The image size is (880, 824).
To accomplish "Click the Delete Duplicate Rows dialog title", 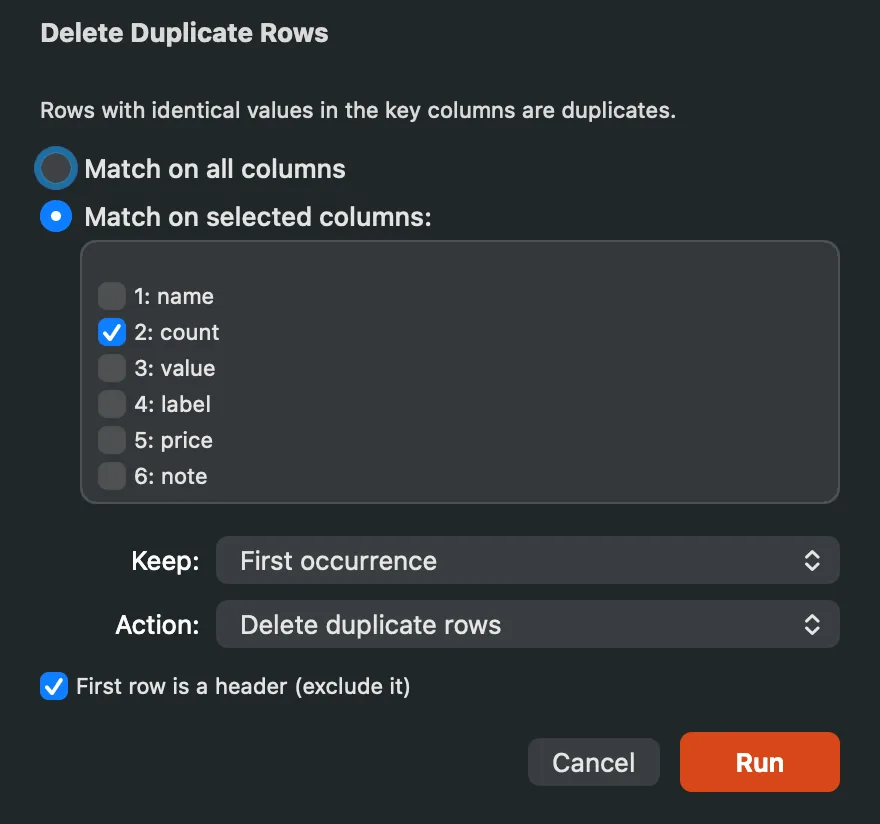I will [x=185, y=33].
